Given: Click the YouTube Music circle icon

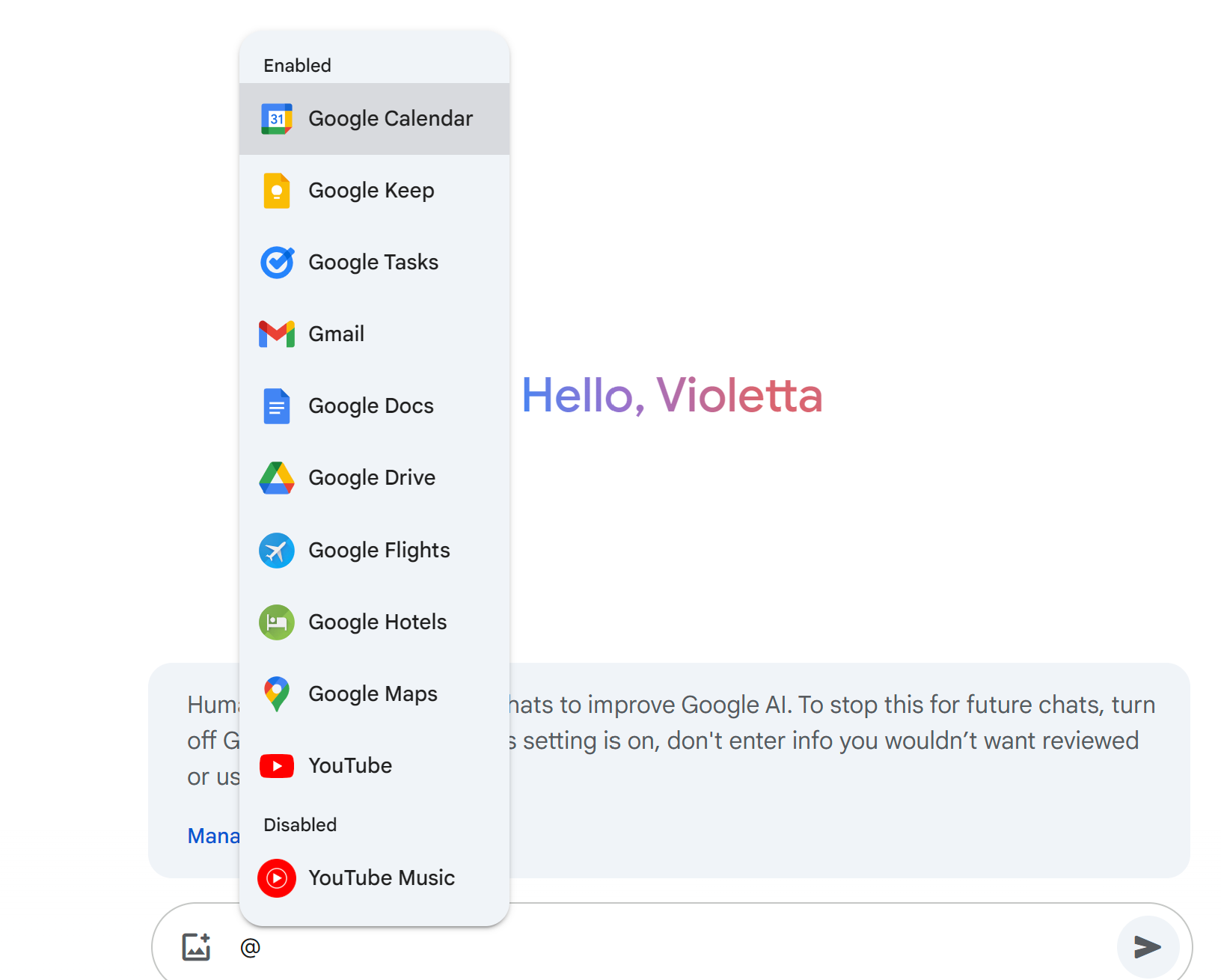Looking at the screenshot, I should coord(277,878).
